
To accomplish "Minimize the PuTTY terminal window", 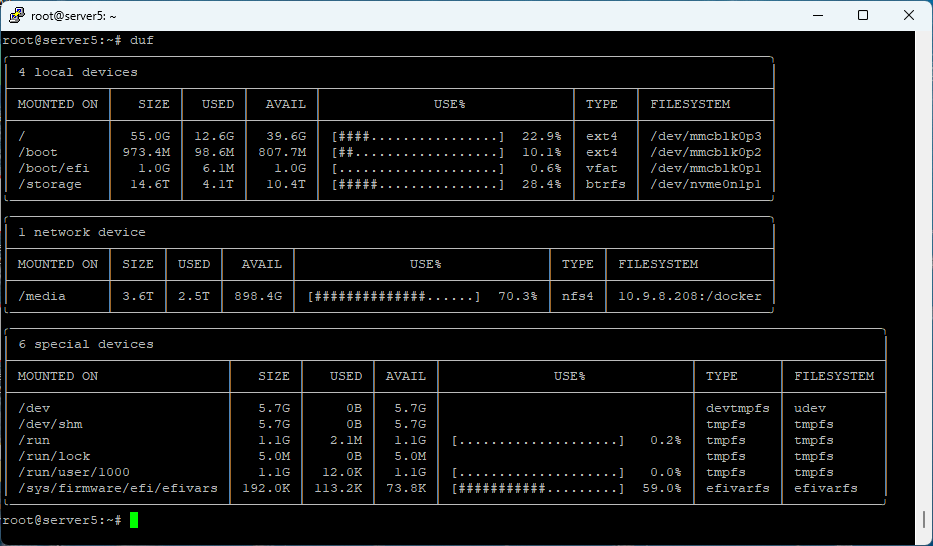I will [817, 15].
